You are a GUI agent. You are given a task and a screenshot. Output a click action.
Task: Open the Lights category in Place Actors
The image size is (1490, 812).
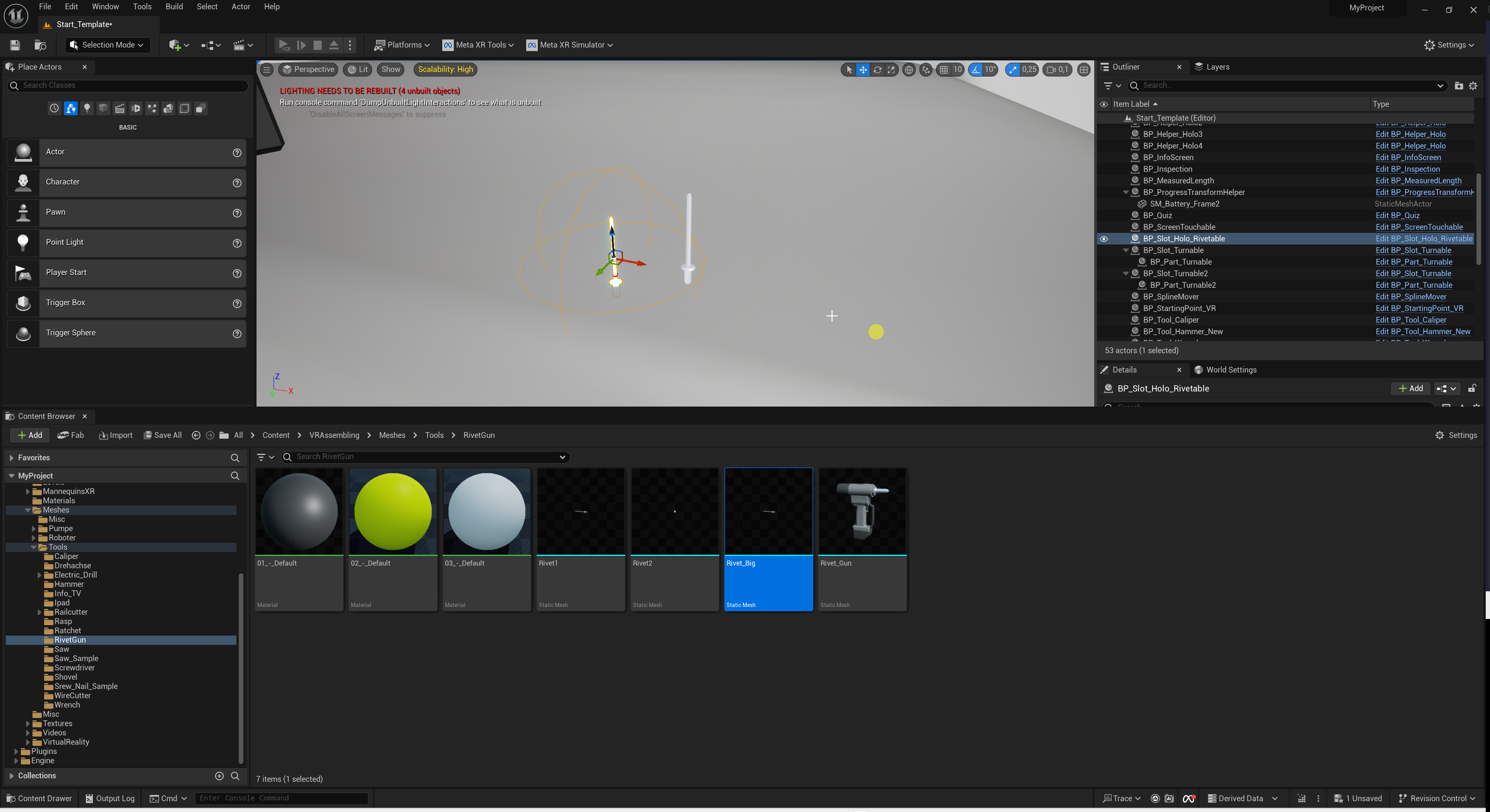click(87, 108)
